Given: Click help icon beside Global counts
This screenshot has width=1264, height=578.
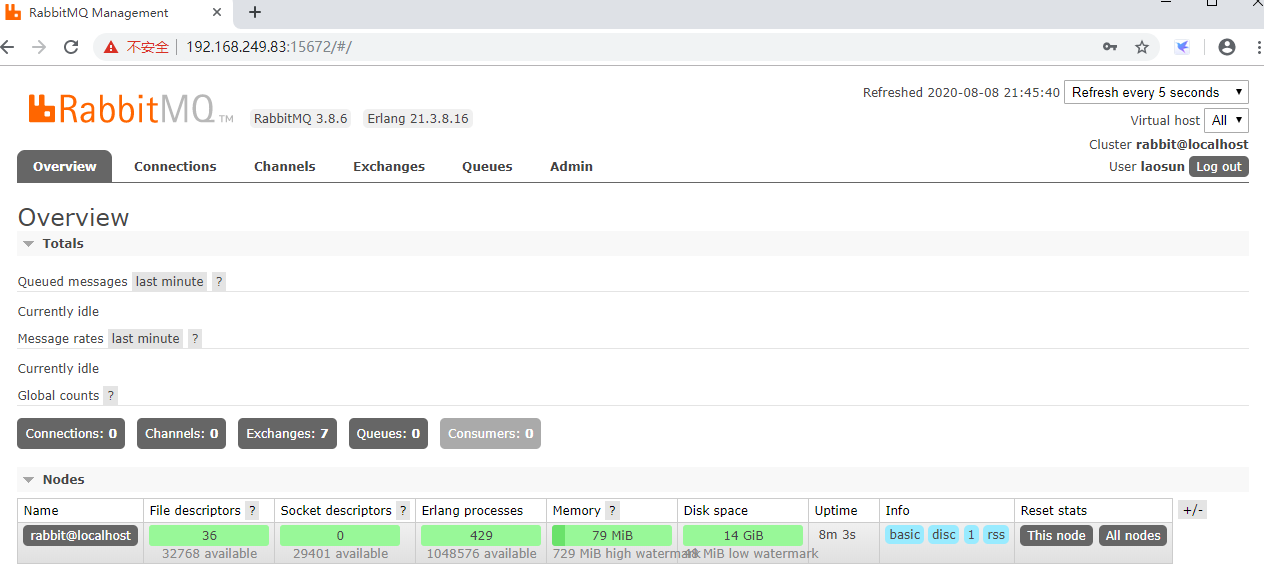Looking at the screenshot, I should (x=111, y=396).
